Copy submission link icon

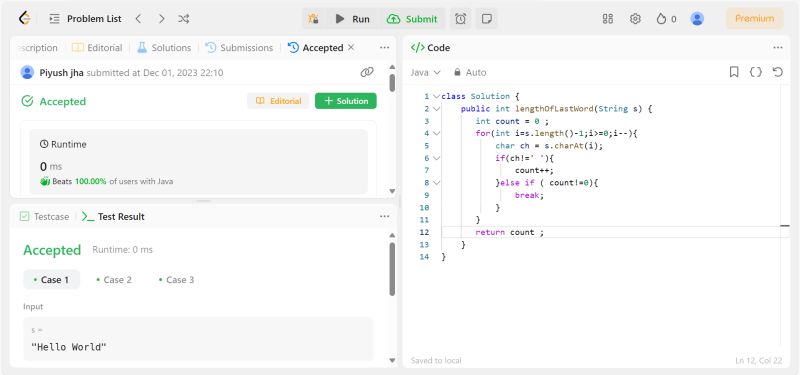click(x=367, y=72)
